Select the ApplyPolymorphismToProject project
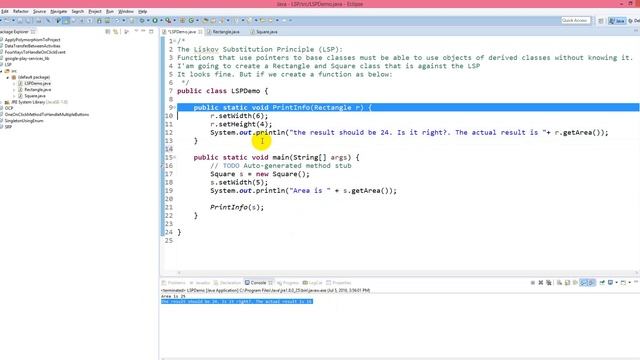The width and height of the screenshot is (640, 360). point(32,40)
